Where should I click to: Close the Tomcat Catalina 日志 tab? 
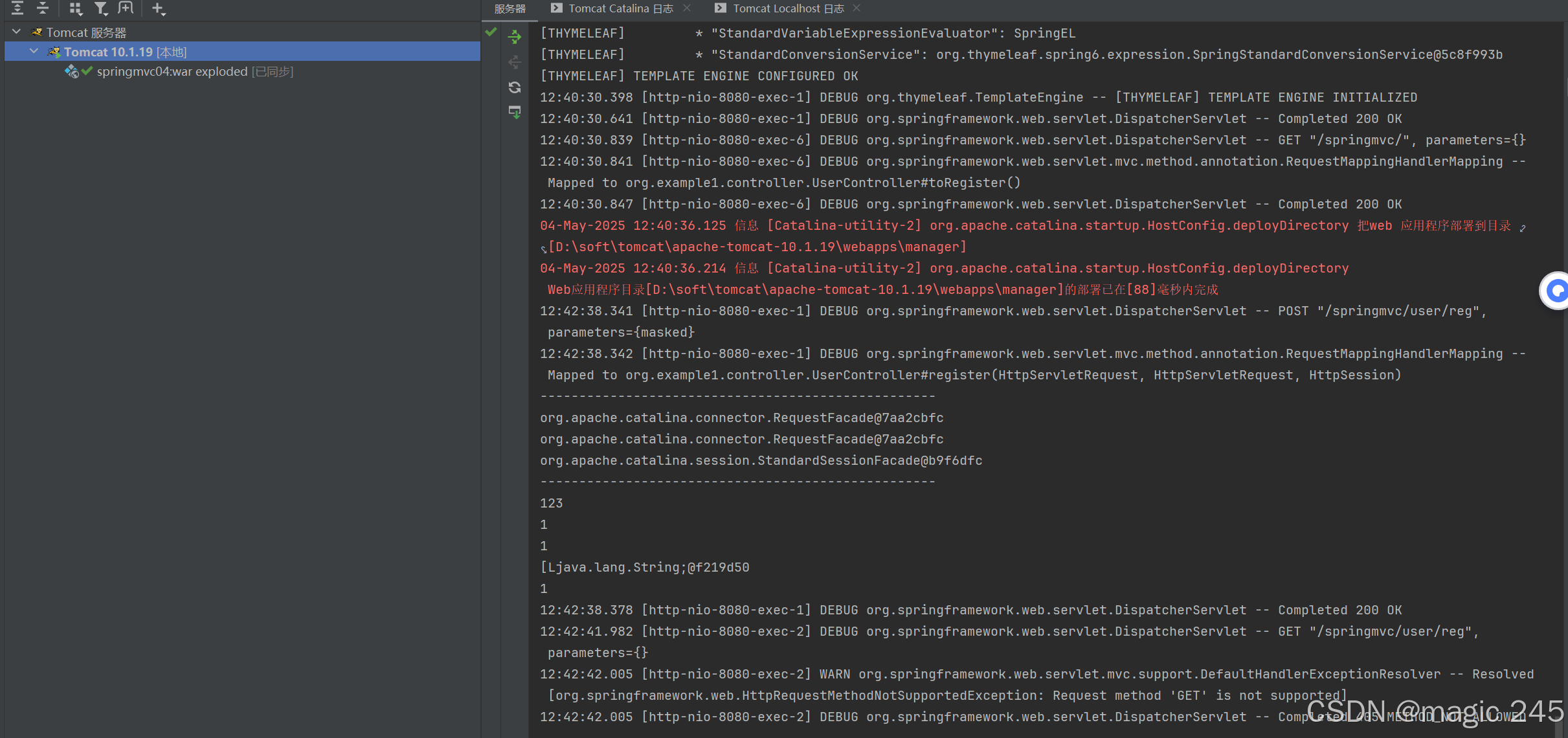(x=687, y=8)
